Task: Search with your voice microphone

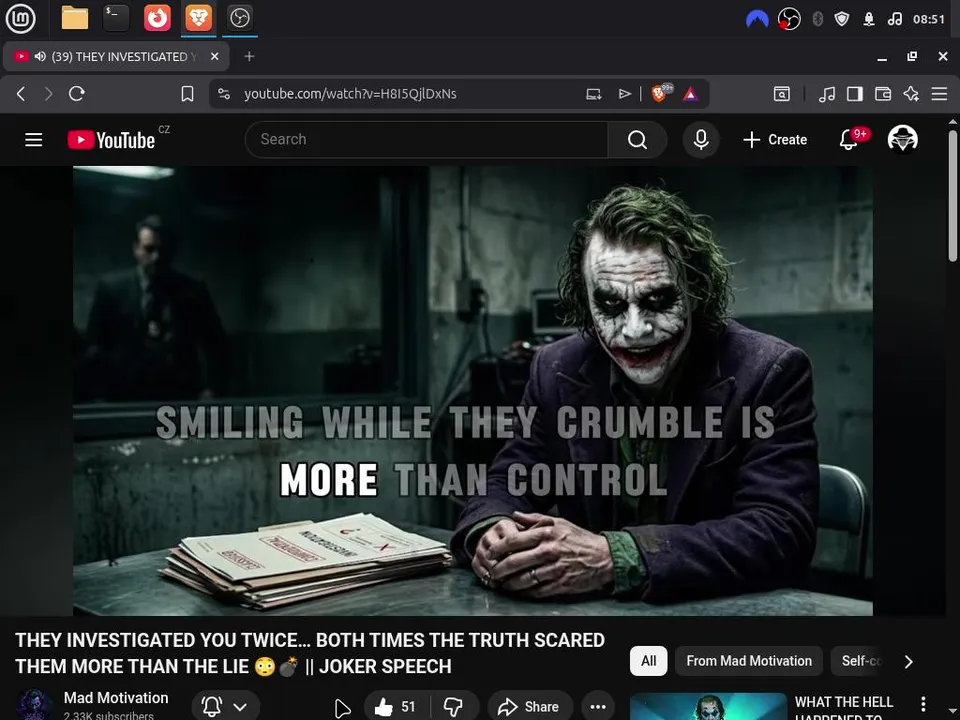Action: coord(701,140)
